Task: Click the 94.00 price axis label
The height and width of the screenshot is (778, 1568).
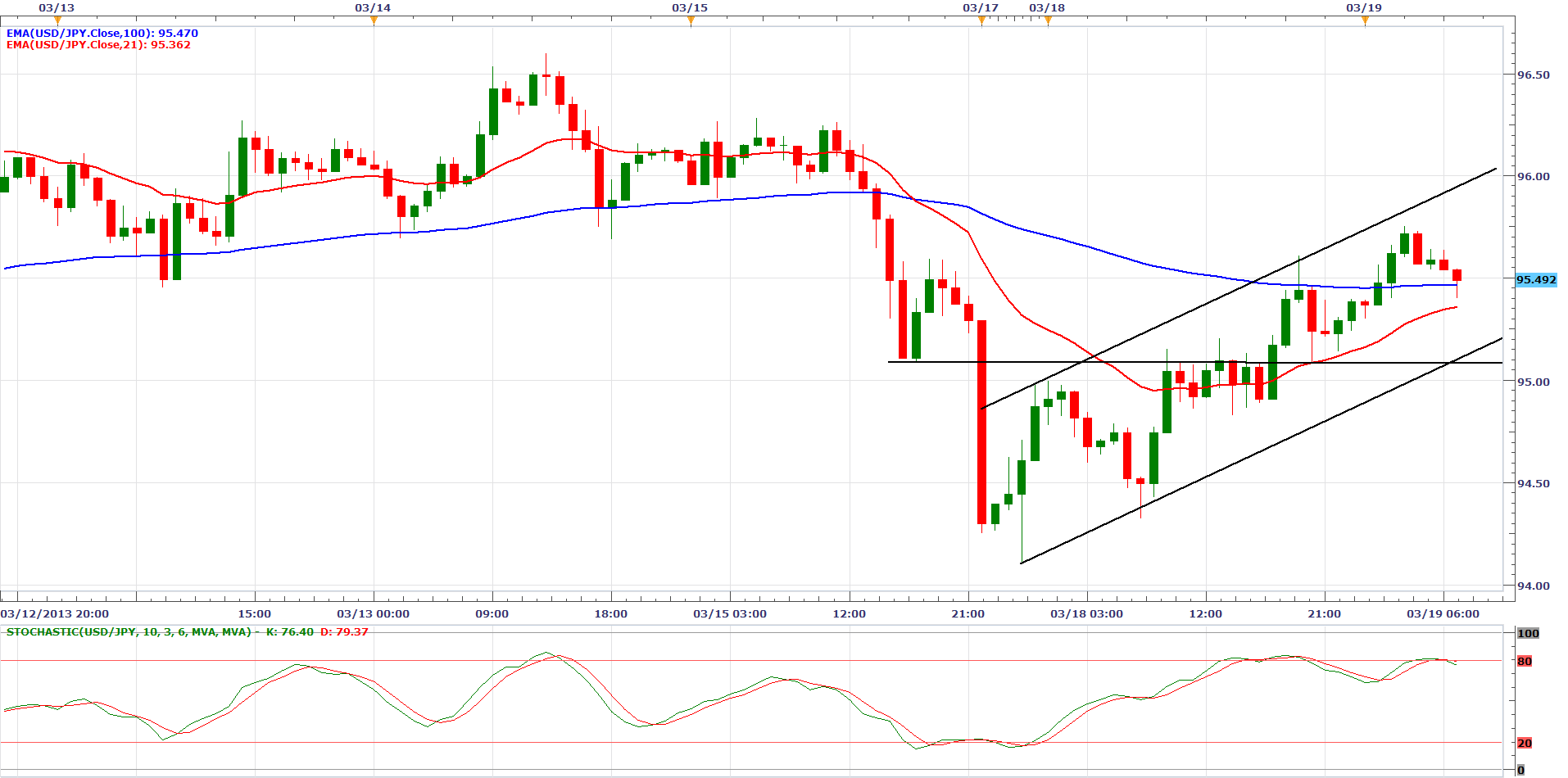Action: (x=1533, y=586)
